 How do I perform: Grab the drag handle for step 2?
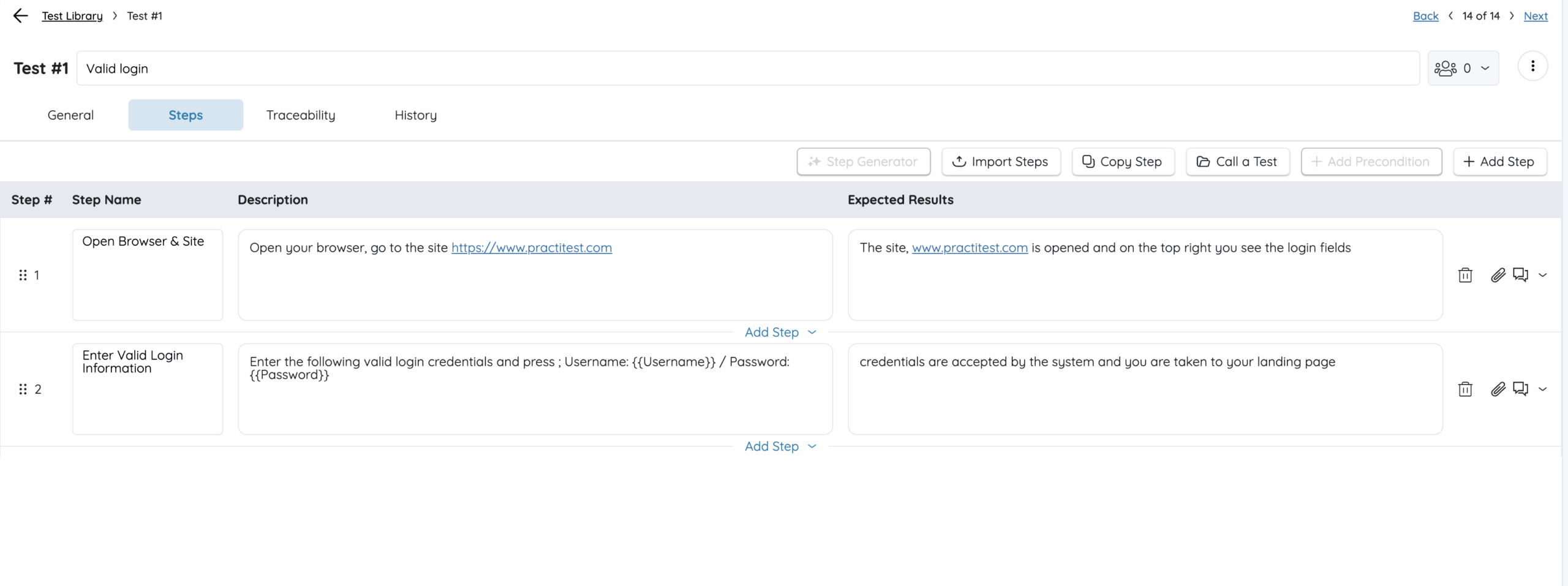tap(23, 389)
